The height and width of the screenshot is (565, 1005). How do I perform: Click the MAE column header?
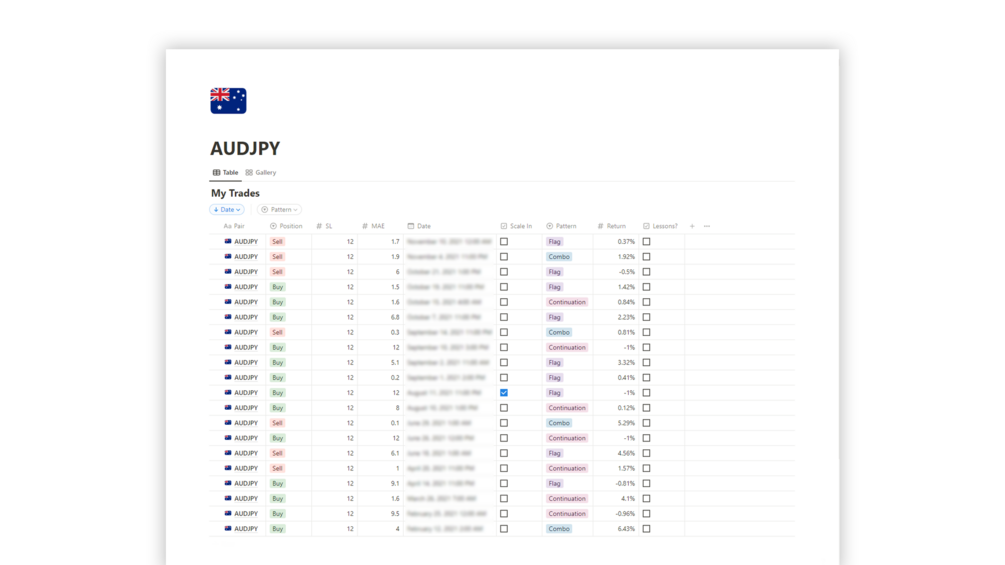[x=374, y=226]
